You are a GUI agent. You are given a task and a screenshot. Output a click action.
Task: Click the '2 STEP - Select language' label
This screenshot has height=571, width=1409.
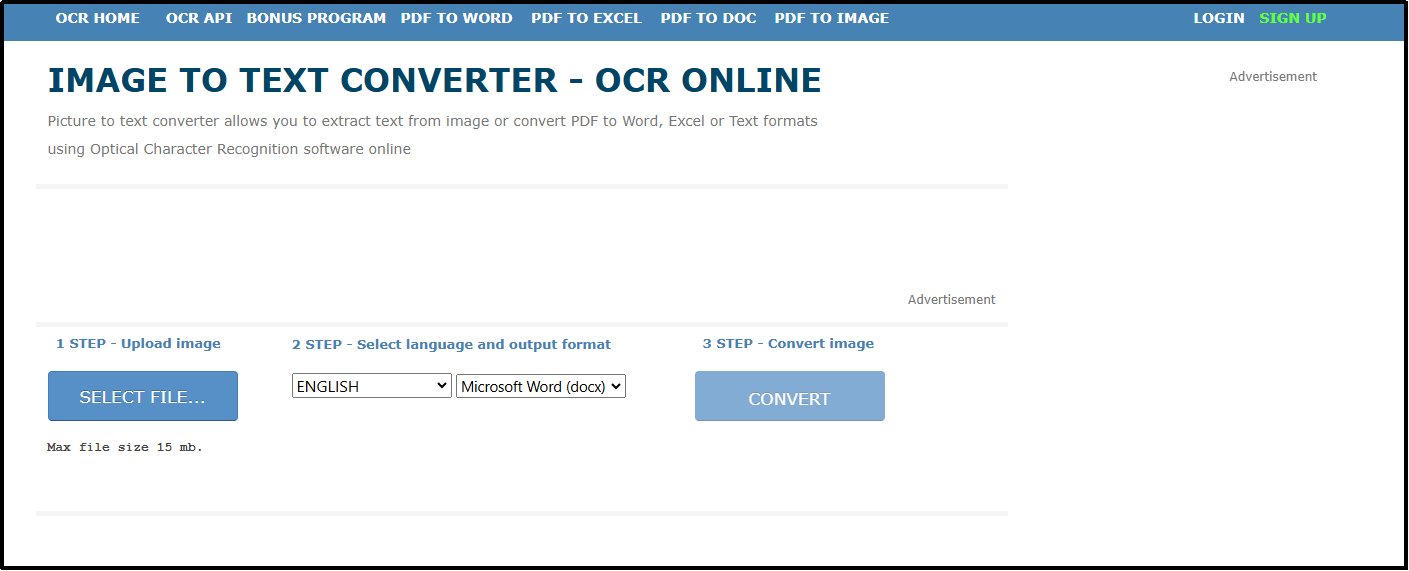(451, 344)
